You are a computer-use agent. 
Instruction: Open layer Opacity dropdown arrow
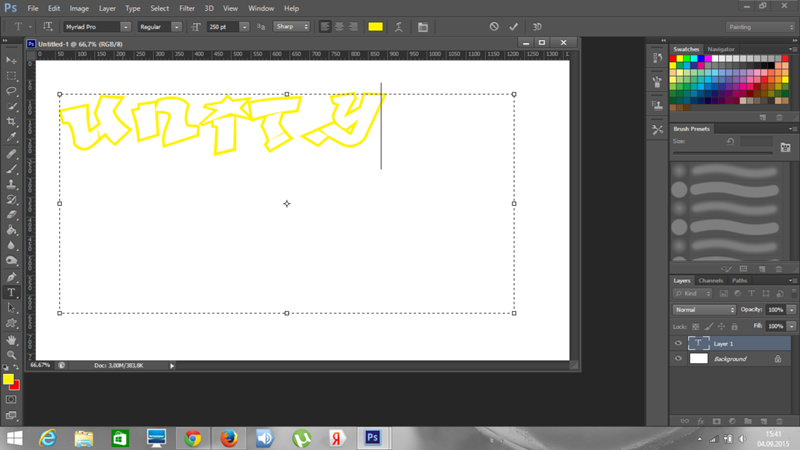coord(791,310)
